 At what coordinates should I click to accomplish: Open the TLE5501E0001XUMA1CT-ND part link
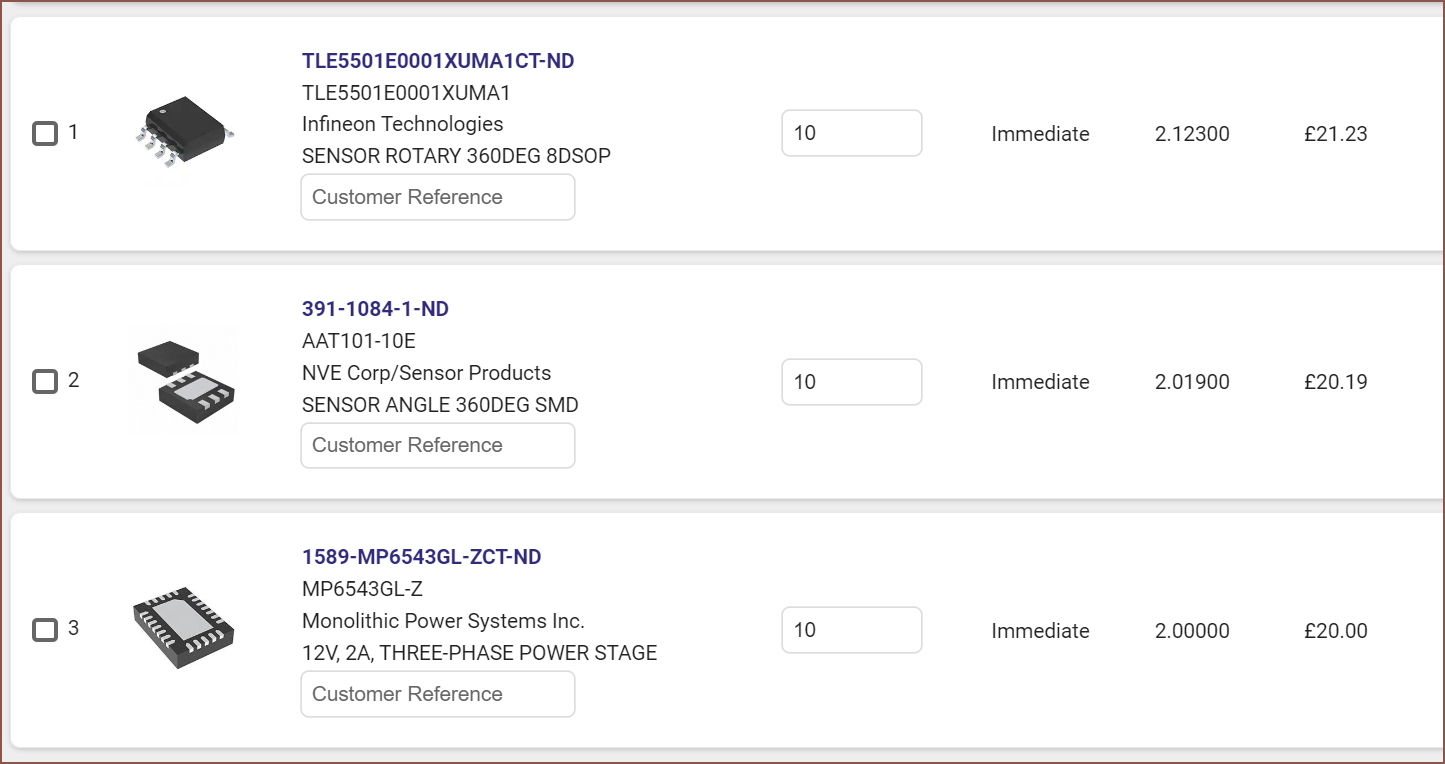438,61
